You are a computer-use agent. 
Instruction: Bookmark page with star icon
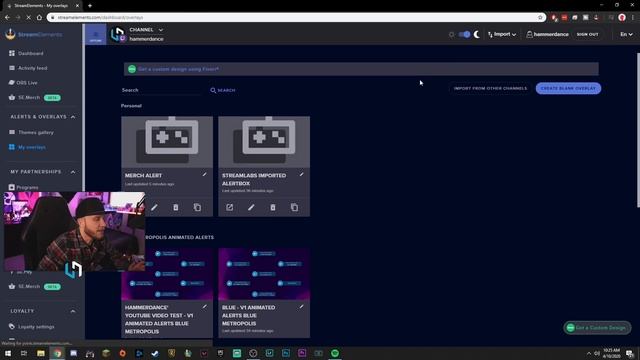point(540,17)
